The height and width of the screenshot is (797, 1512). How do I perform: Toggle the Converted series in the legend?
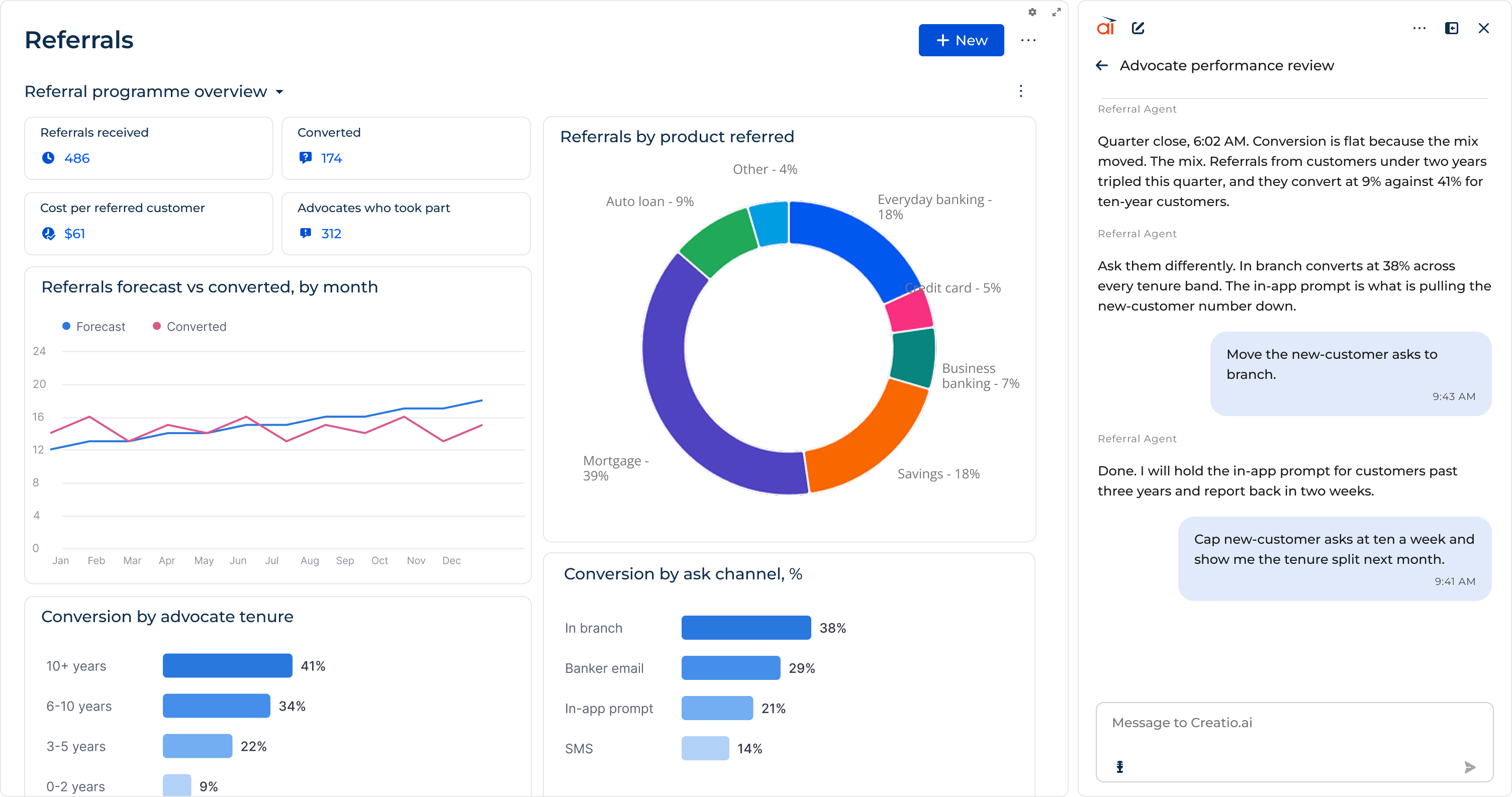[x=190, y=326]
